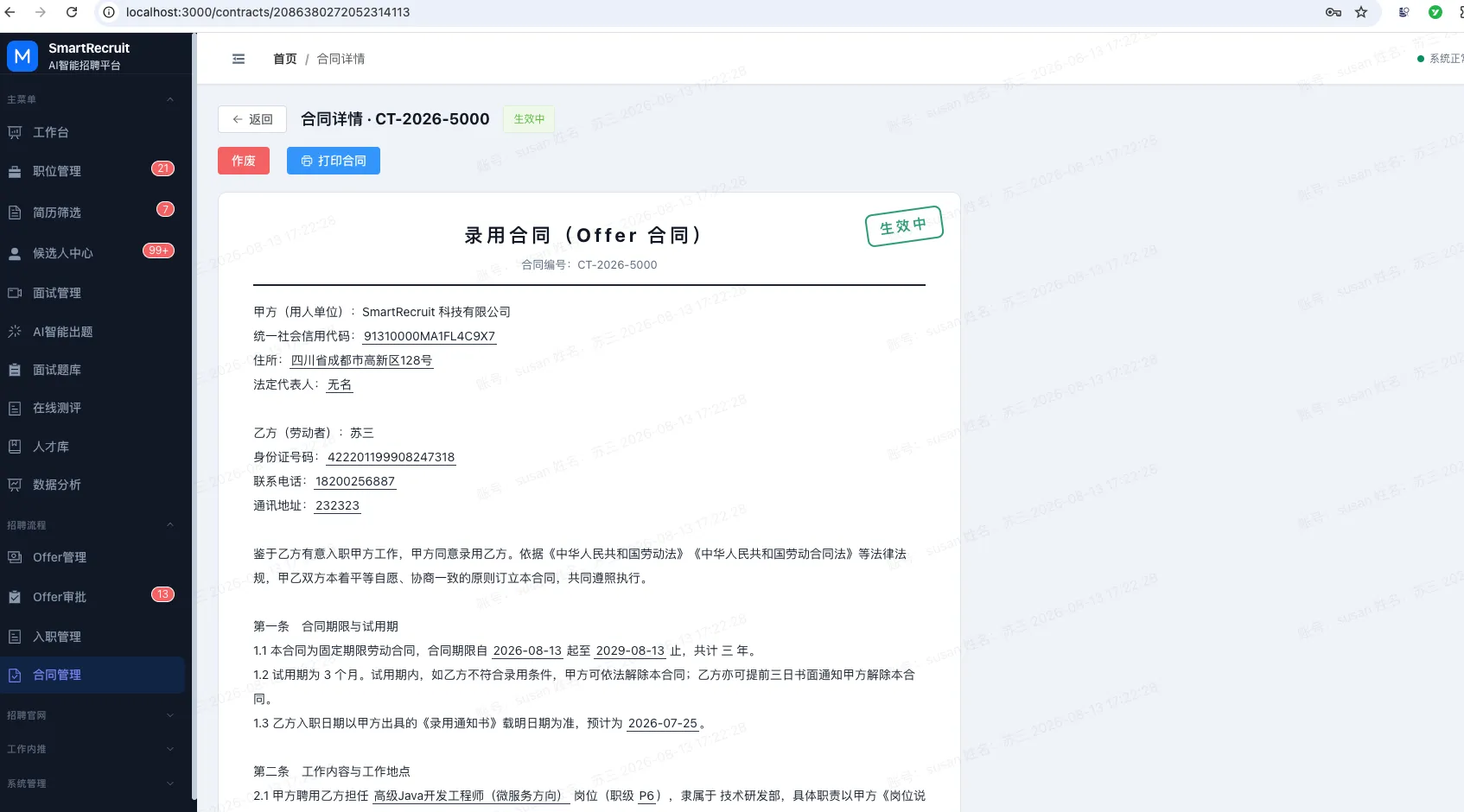Click the 简历筛选 document icon
Image resolution: width=1464 pixels, height=812 pixels.
[15, 213]
